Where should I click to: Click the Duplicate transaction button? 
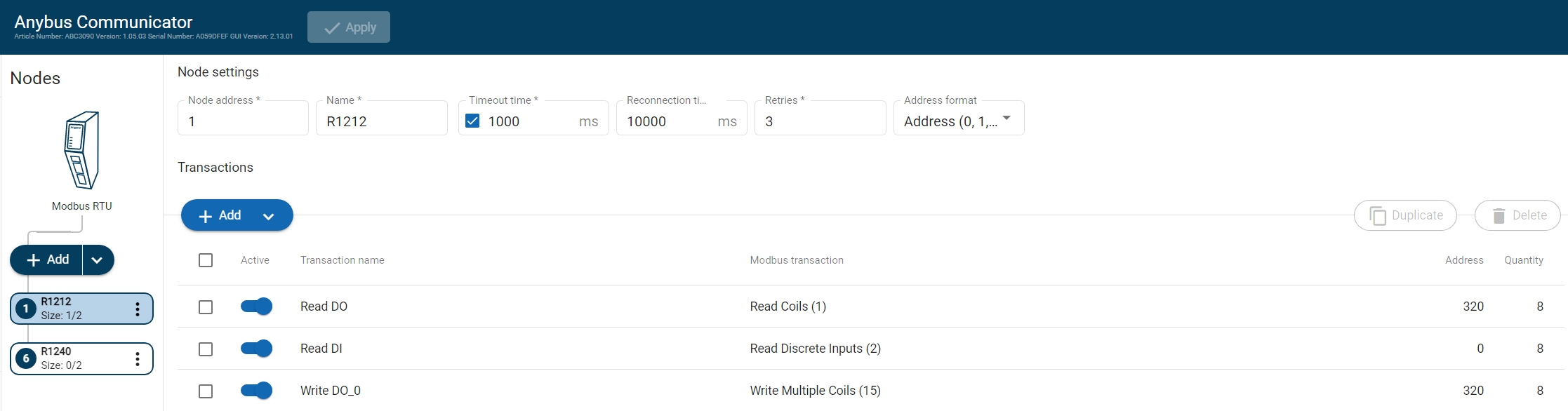[x=1405, y=215]
